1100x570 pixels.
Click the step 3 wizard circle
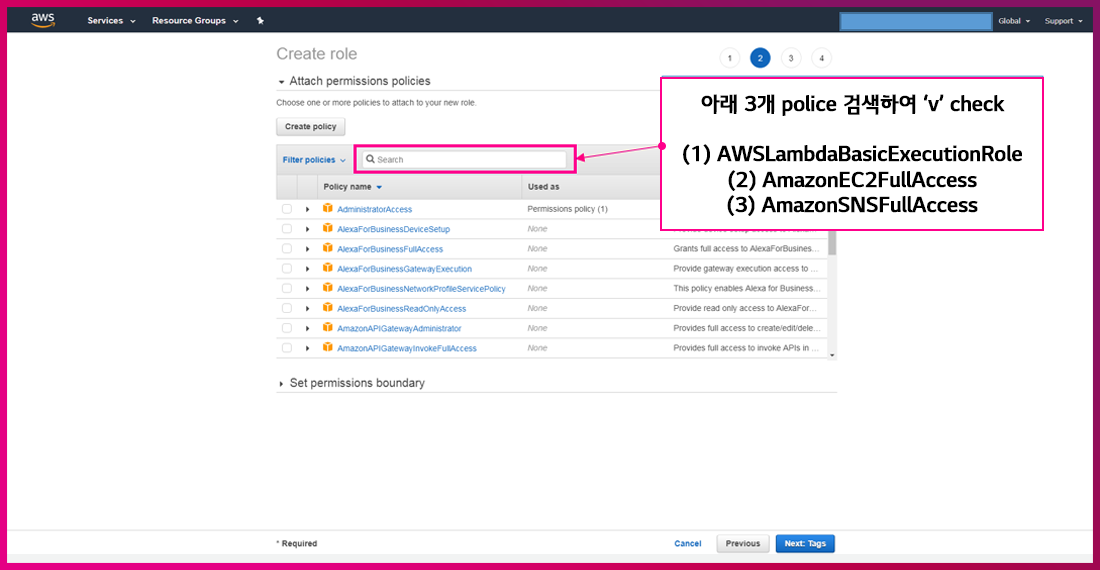click(x=791, y=58)
